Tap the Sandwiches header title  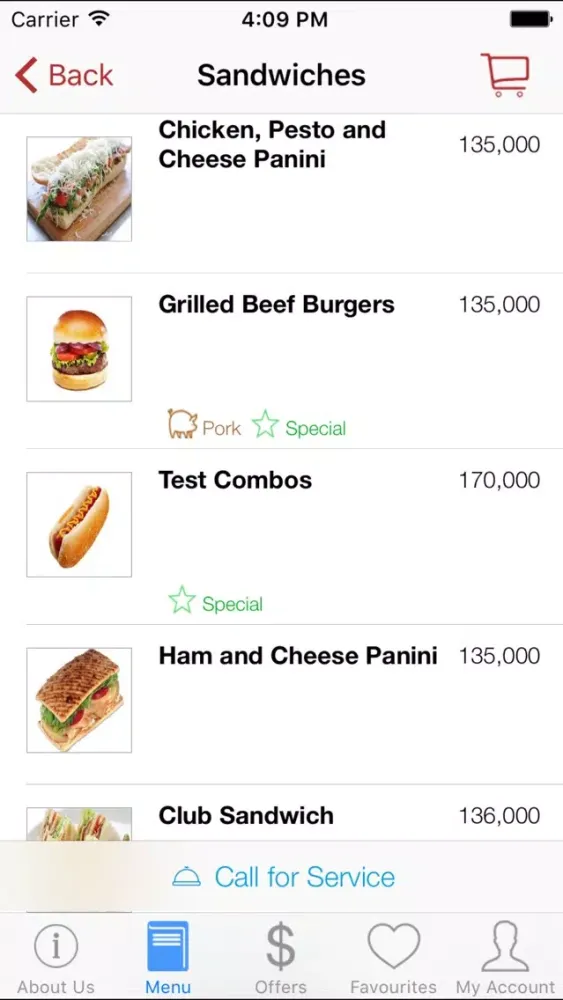tap(281, 75)
